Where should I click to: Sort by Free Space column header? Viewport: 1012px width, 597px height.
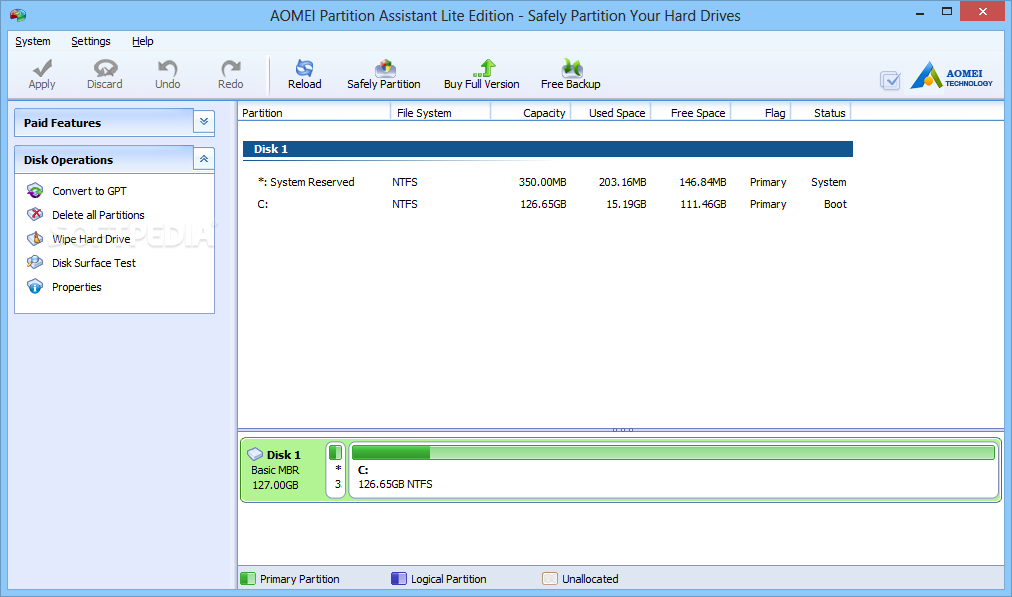(x=691, y=112)
